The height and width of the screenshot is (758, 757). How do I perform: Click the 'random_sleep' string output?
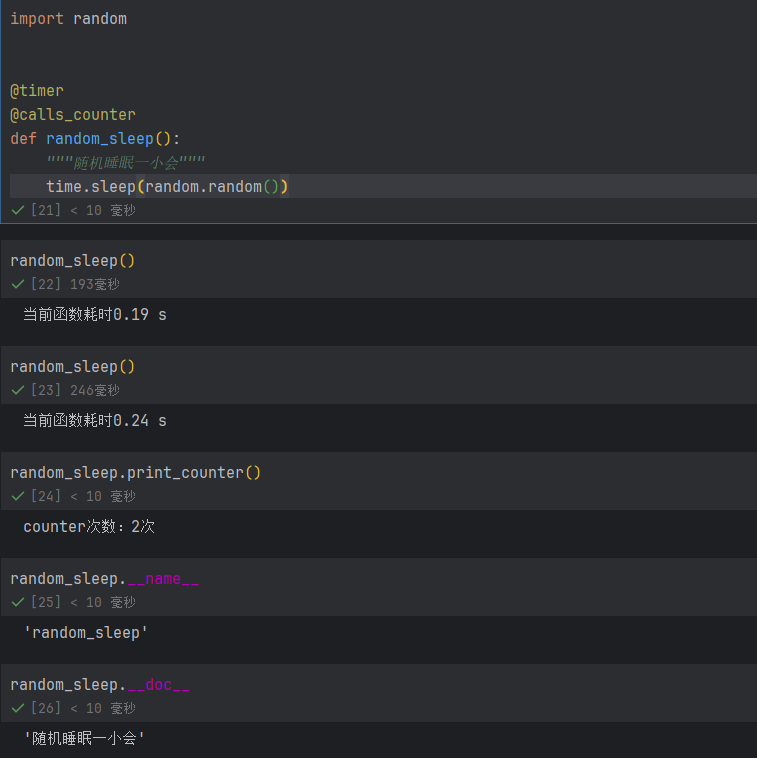tap(86, 633)
